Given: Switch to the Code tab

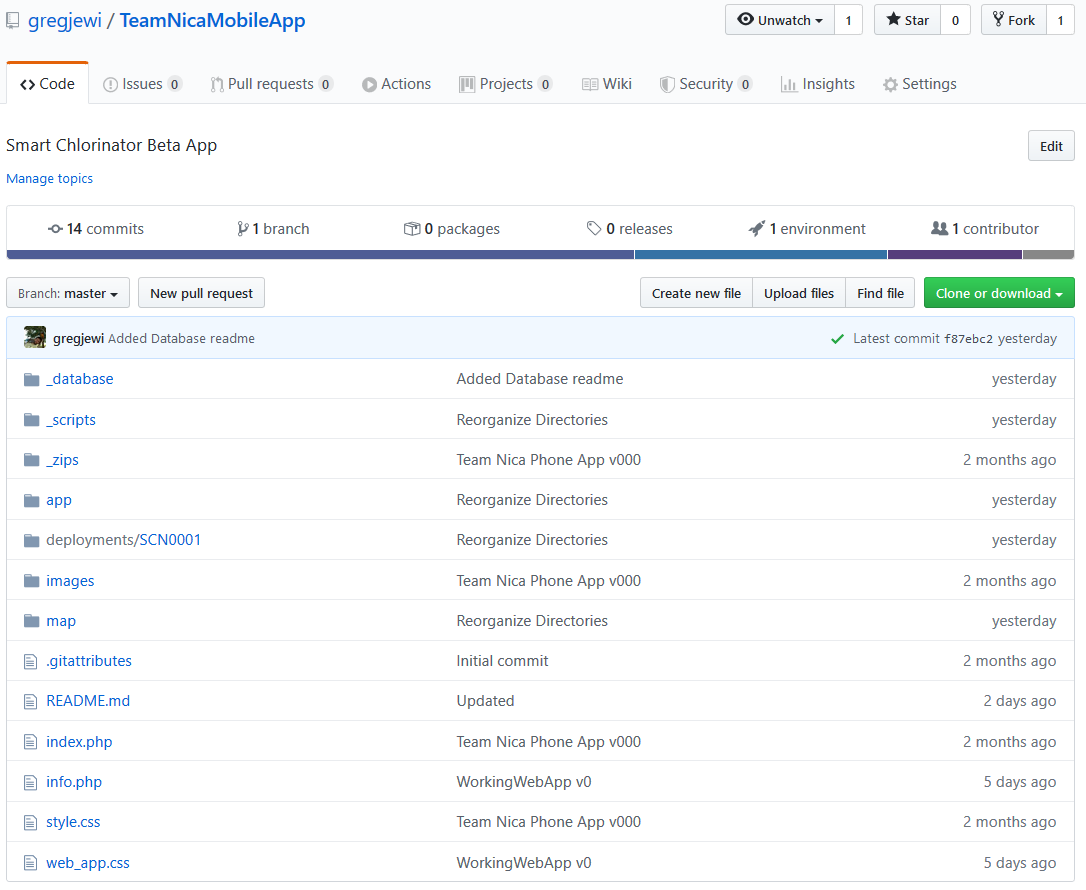Looking at the screenshot, I should (47, 84).
